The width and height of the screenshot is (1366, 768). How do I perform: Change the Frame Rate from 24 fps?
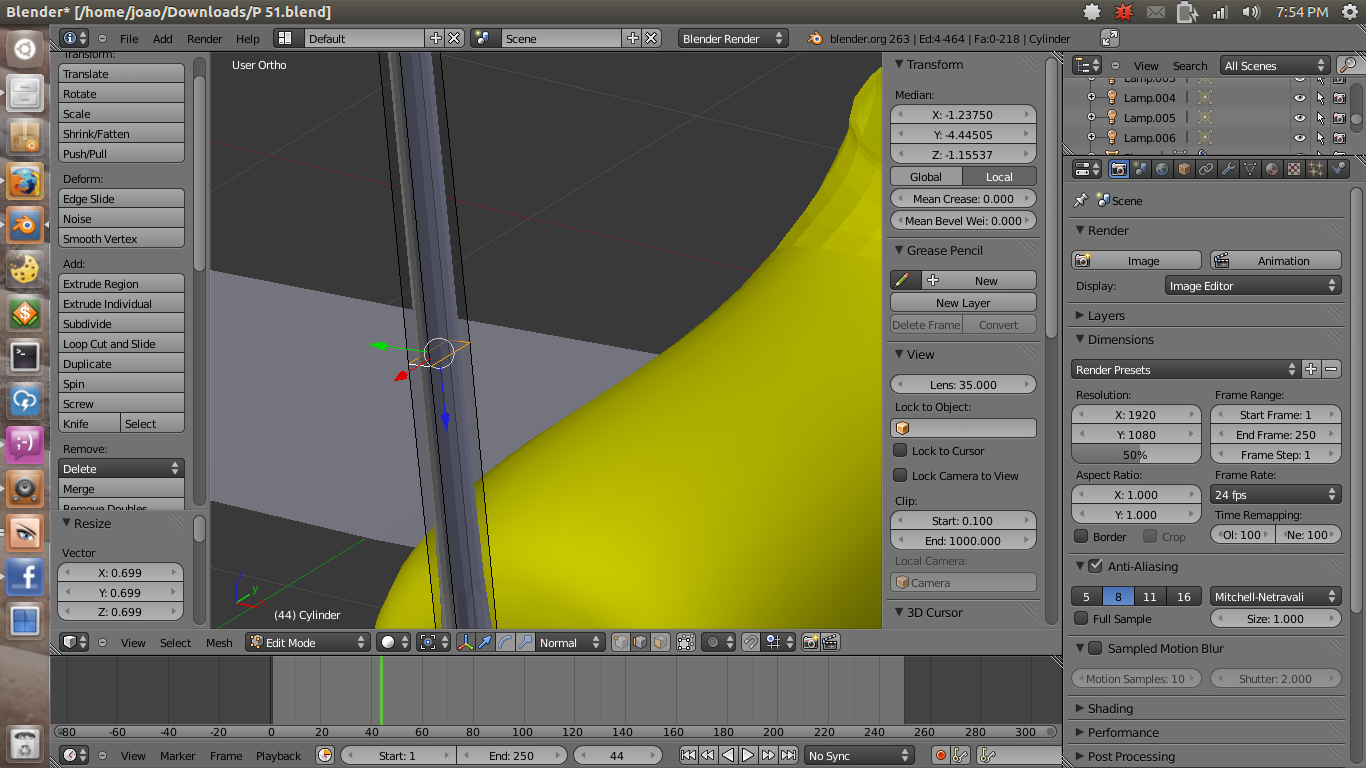[x=1275, y=494]
